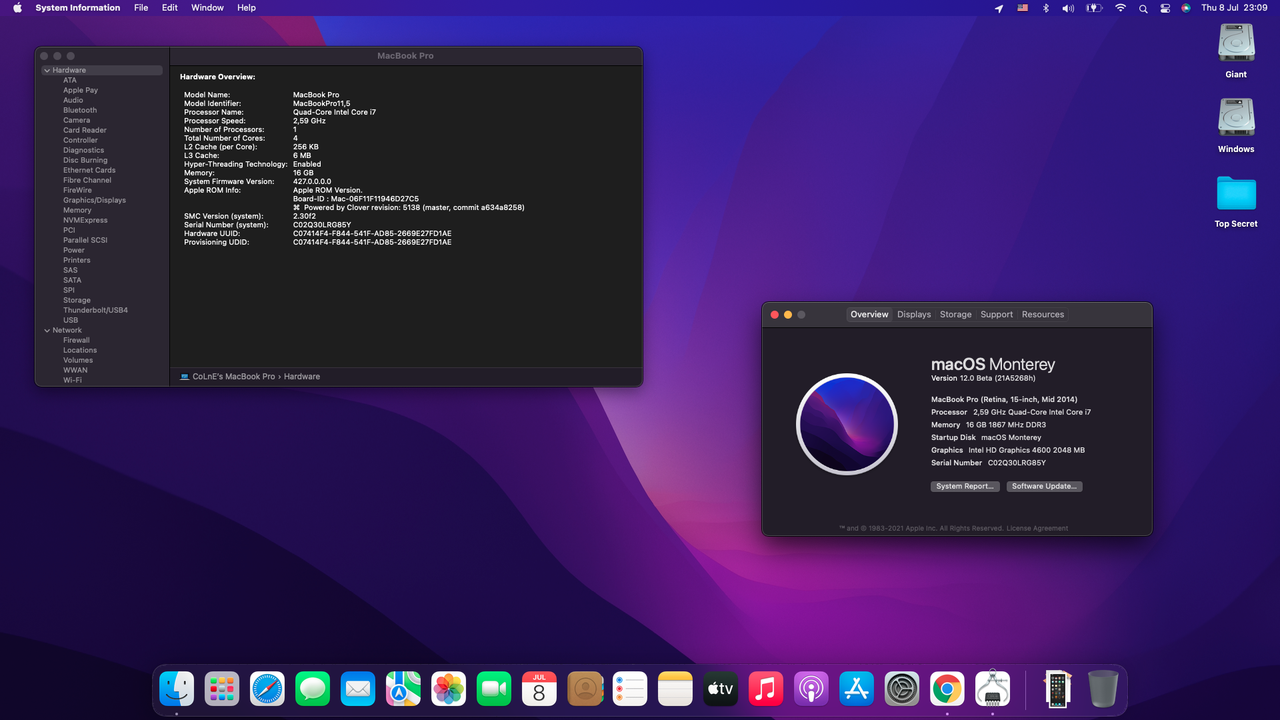Switch to the Resources tab

[x=1043, y=314]
